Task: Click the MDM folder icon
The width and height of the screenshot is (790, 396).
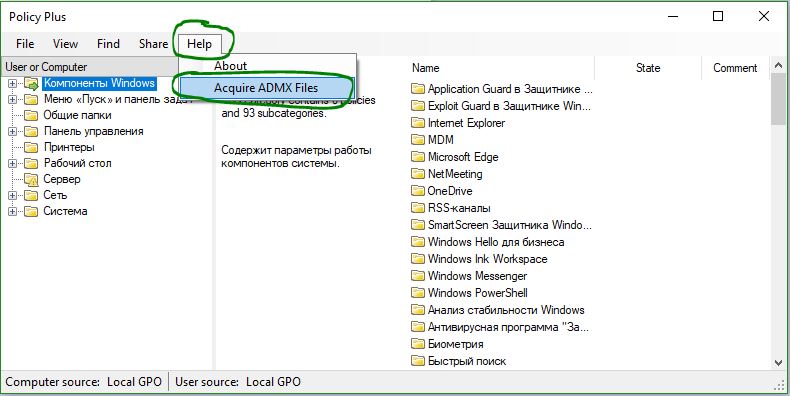Action: (x=418, y=140)
